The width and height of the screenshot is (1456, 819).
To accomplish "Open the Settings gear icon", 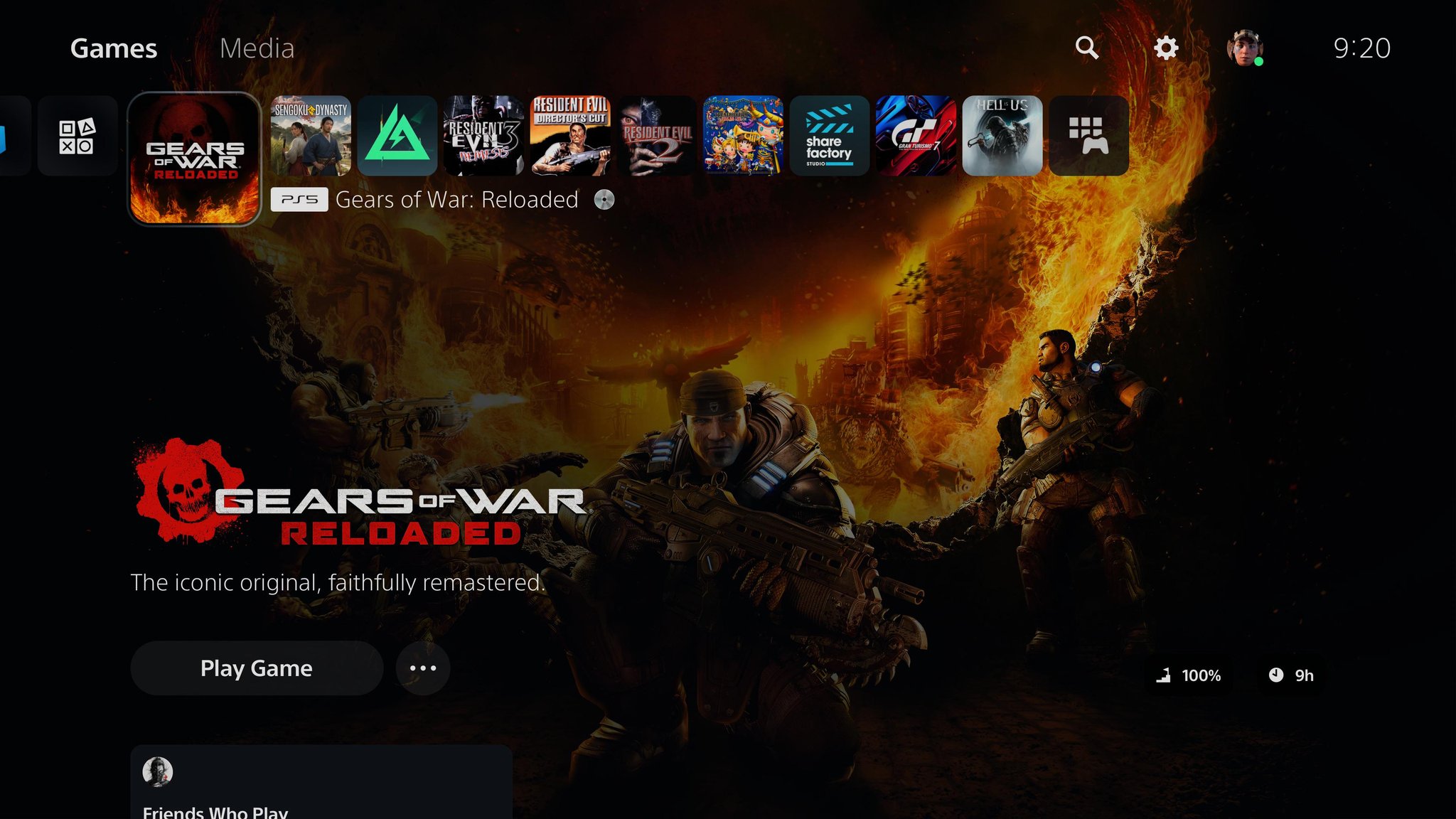I will click(x=1166, y=48).
